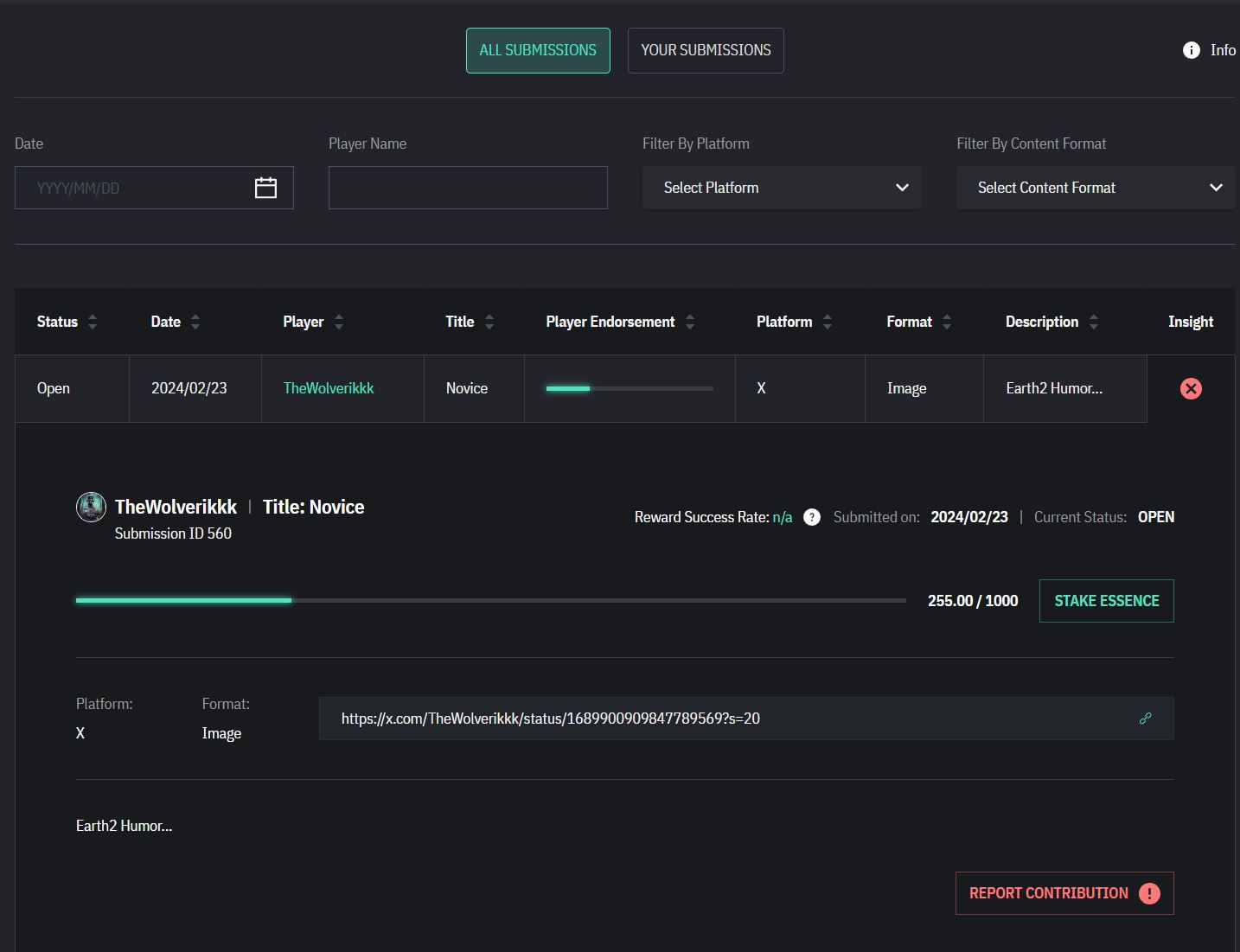Copy the submission link via chain icon
The width and height of the screenshot is (1240, 952).
pyautogui.click(x=1145, y=719)
